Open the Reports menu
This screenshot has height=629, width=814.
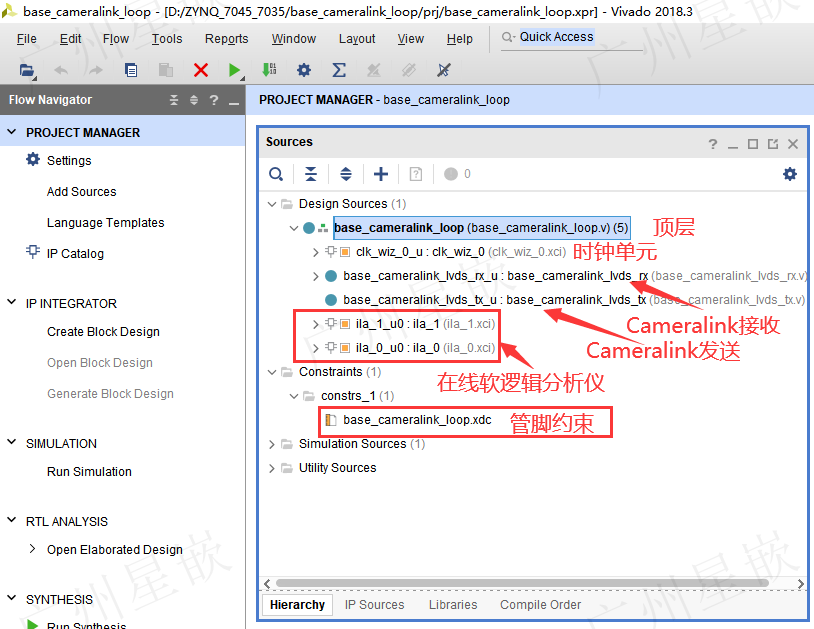tap(226, 39)
